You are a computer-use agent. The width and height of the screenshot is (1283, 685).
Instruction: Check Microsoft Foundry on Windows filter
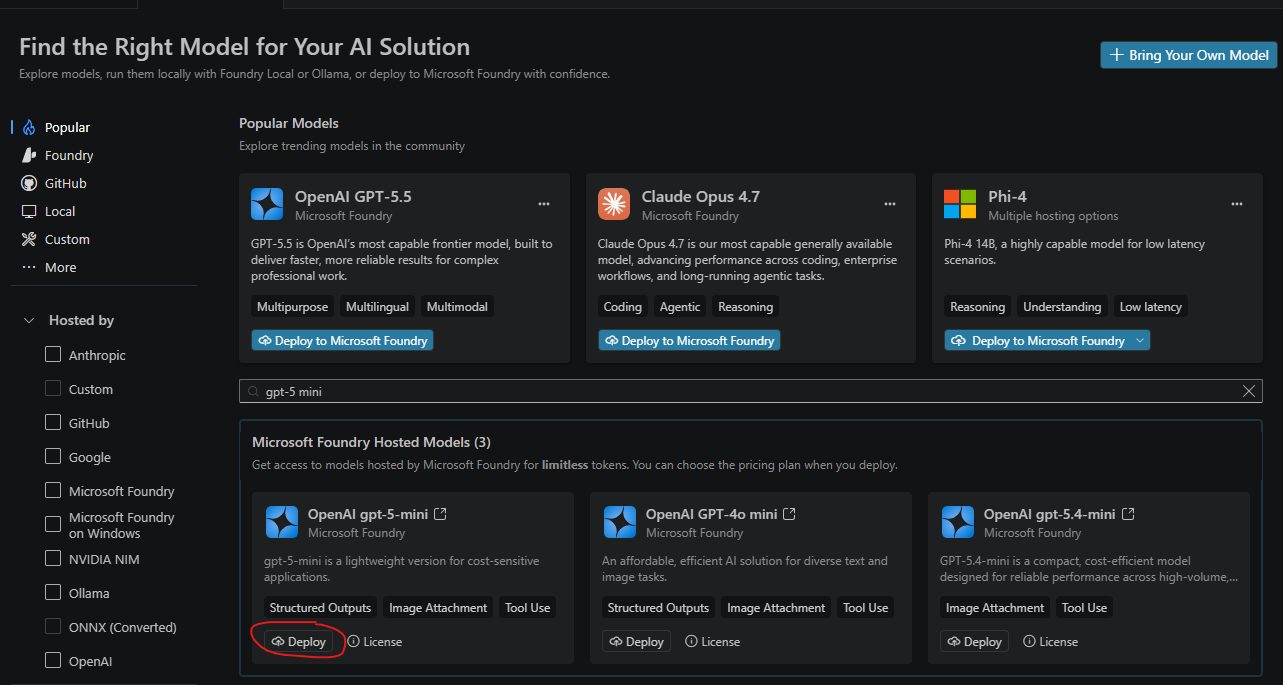click(x=53, y=525)
